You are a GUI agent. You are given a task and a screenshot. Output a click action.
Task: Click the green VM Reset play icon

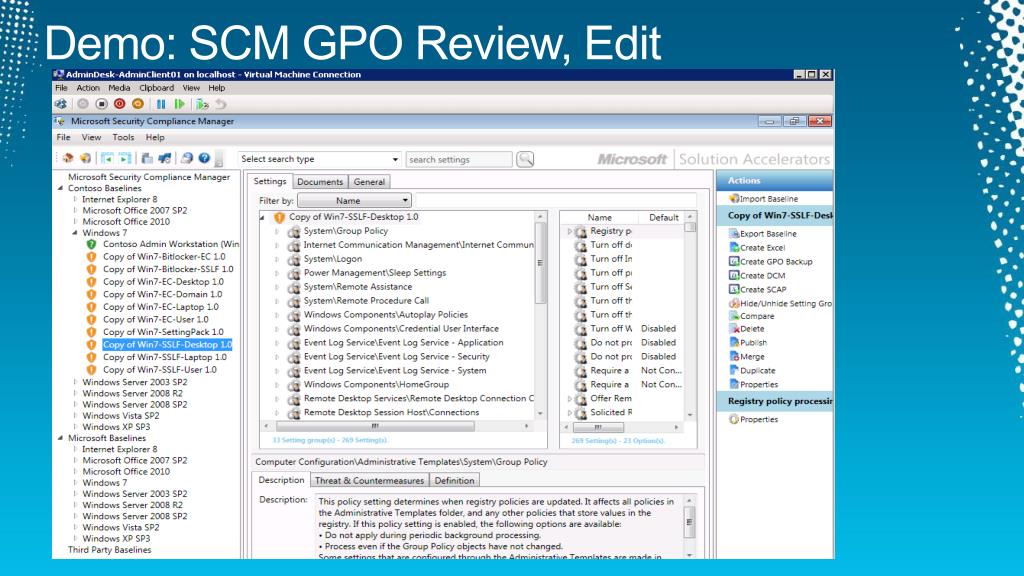click(180, 104)
